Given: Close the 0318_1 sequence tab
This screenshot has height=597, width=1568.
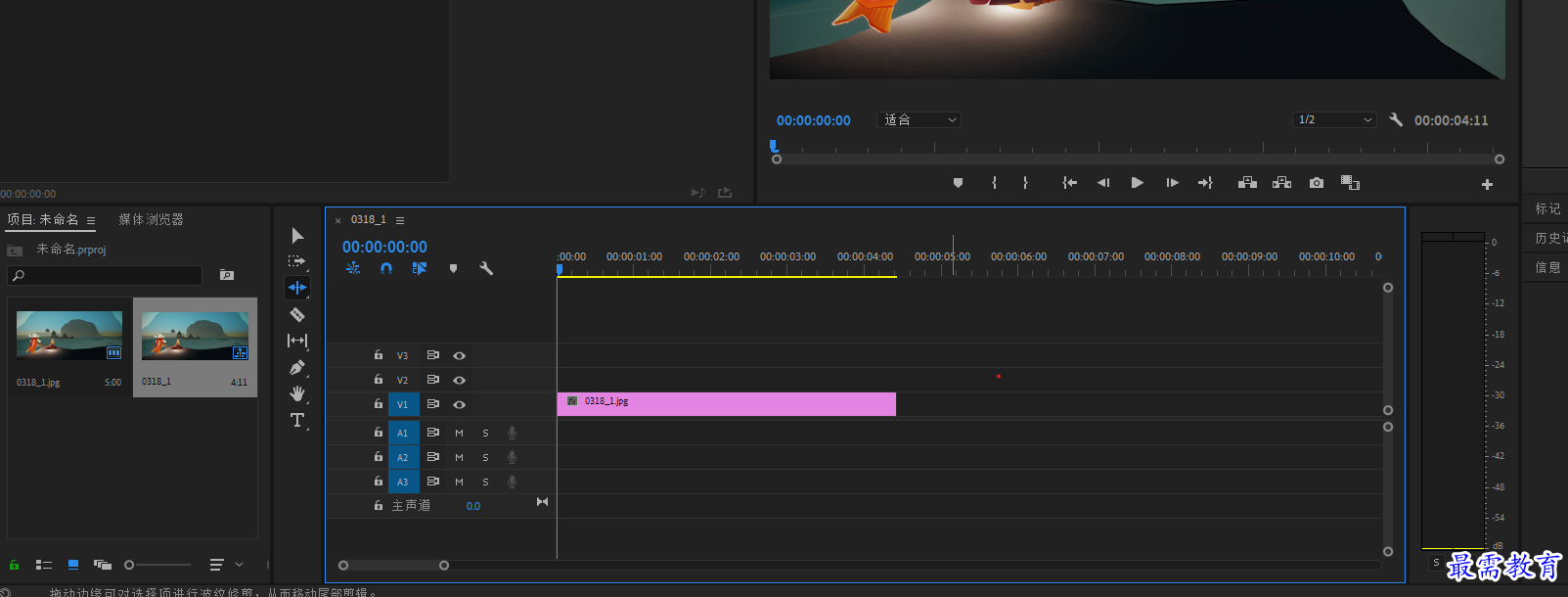Looking at the screenshot, I should (x=338, y=221).
